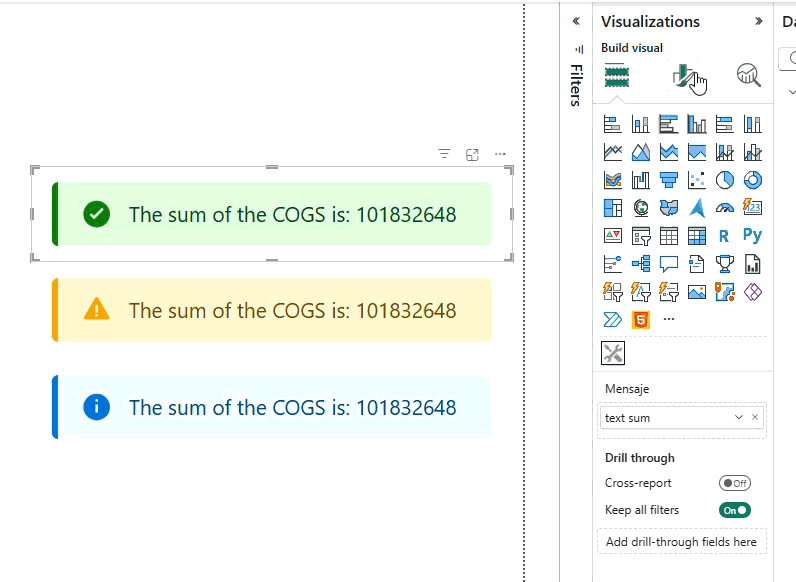Open focus mode for selected visual

click(x=473, y=154)
